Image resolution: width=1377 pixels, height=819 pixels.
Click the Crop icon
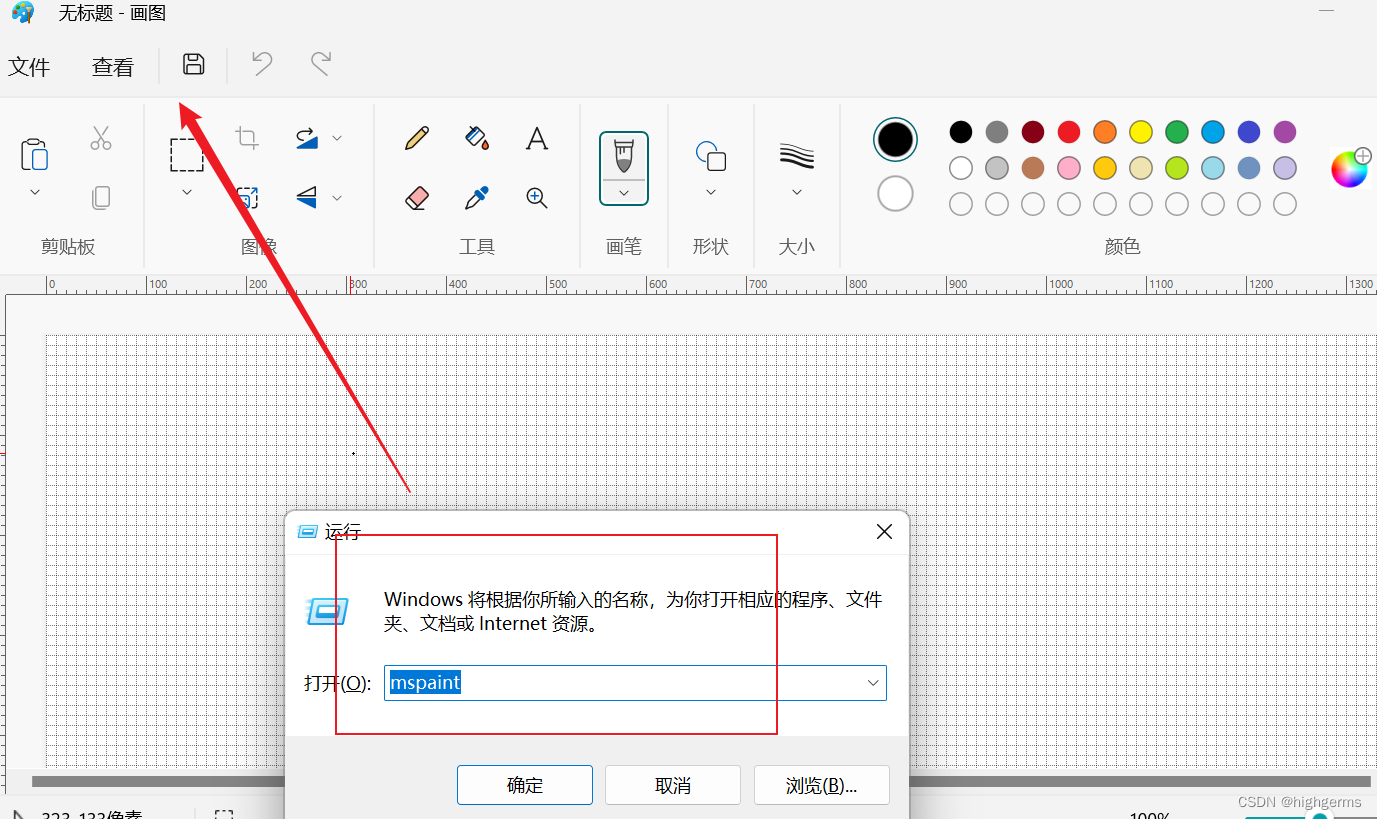click(x=247, y=138)
